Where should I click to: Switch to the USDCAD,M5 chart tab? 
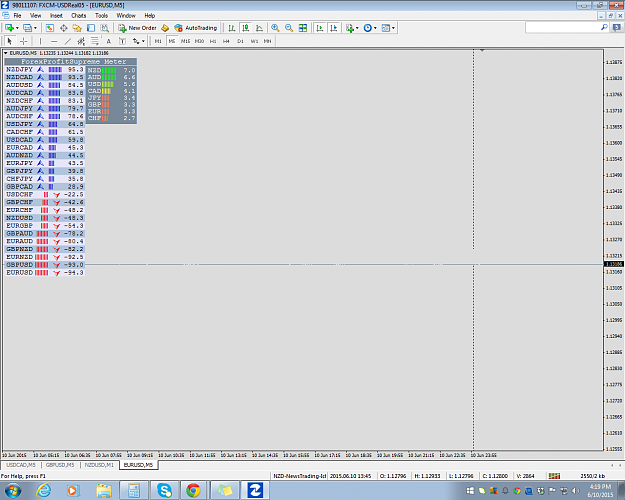pos(21,465)
